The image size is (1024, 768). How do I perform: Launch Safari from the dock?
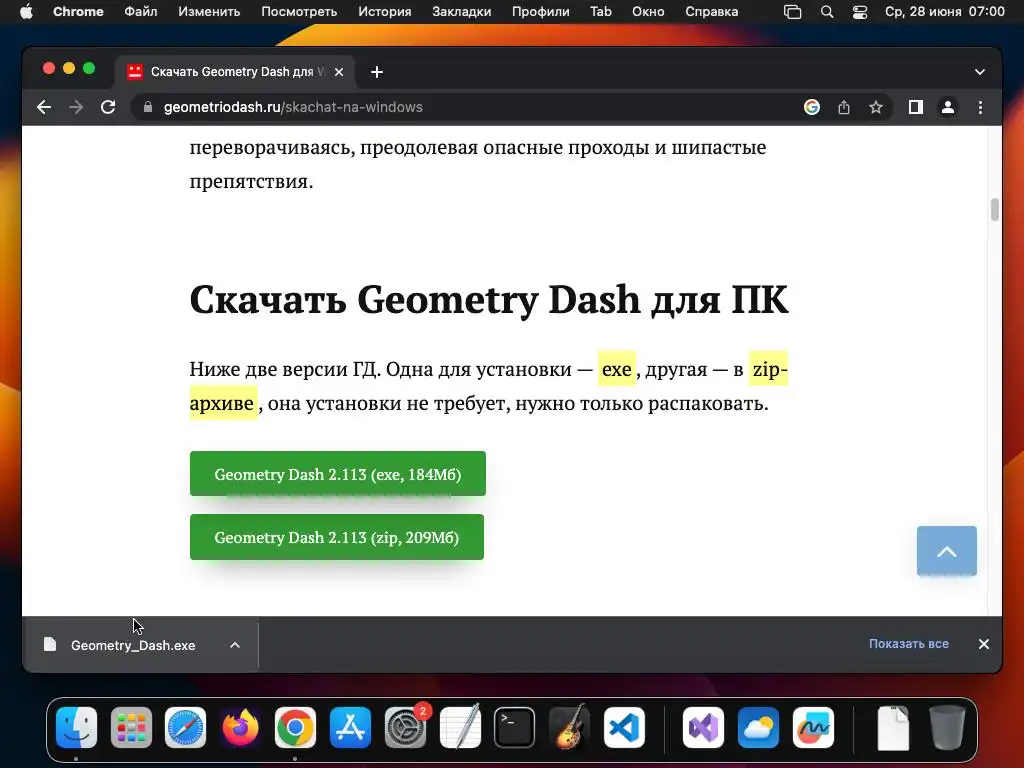(x=185, y=727)
